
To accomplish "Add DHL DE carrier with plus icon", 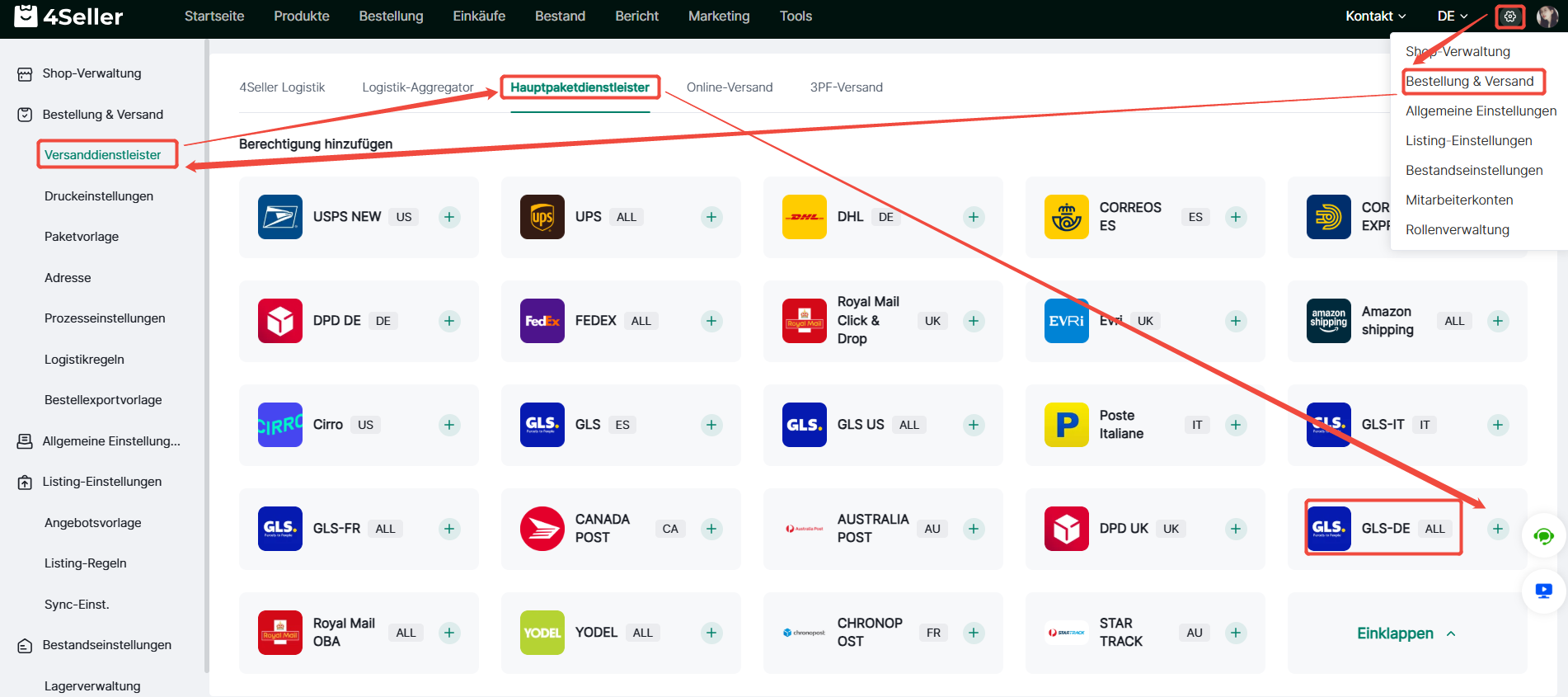I will tap(974, 217).
